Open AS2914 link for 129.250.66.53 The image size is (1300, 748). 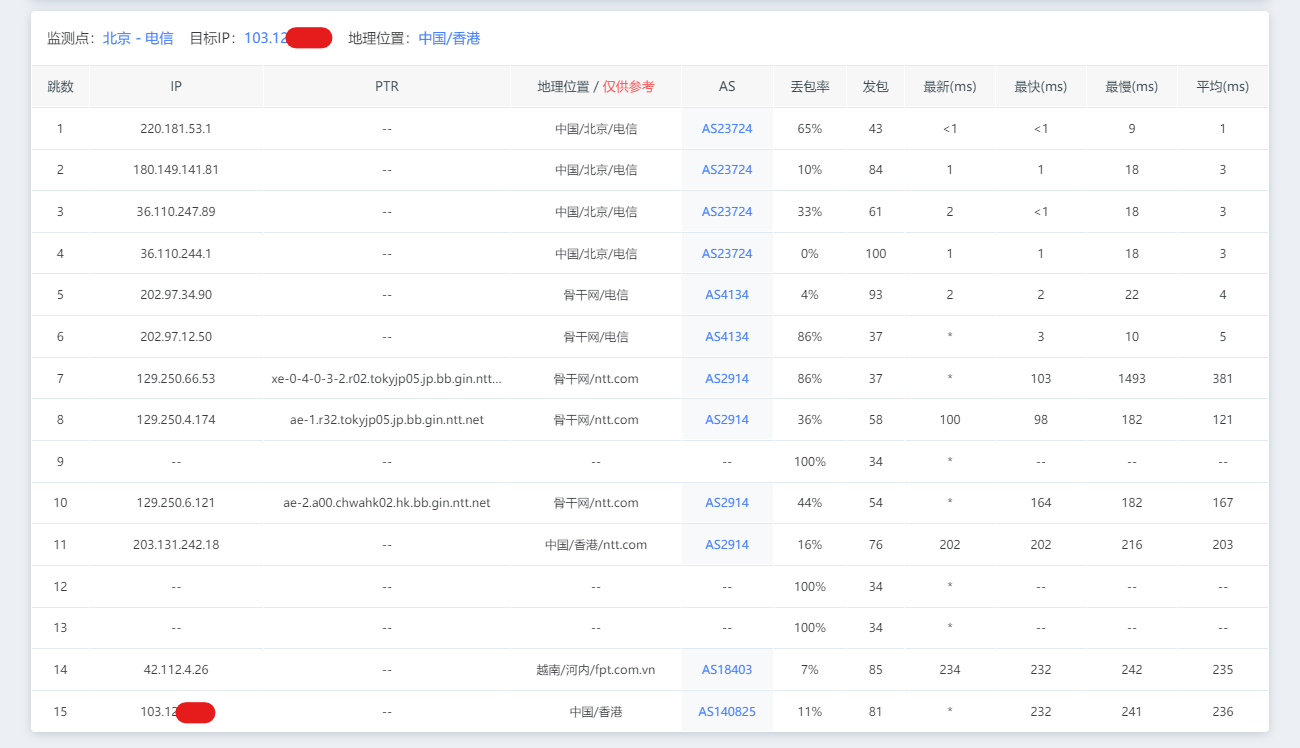(x=727, y=379)
